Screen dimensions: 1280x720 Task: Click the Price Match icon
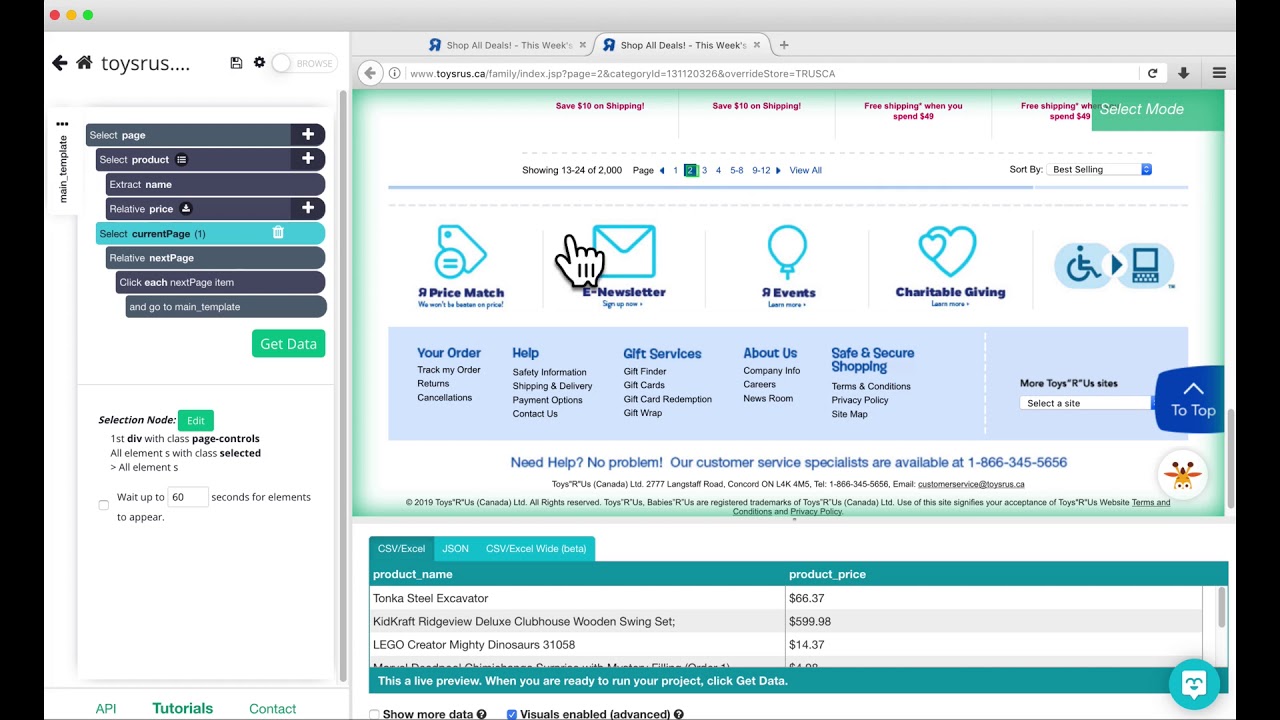460,251
